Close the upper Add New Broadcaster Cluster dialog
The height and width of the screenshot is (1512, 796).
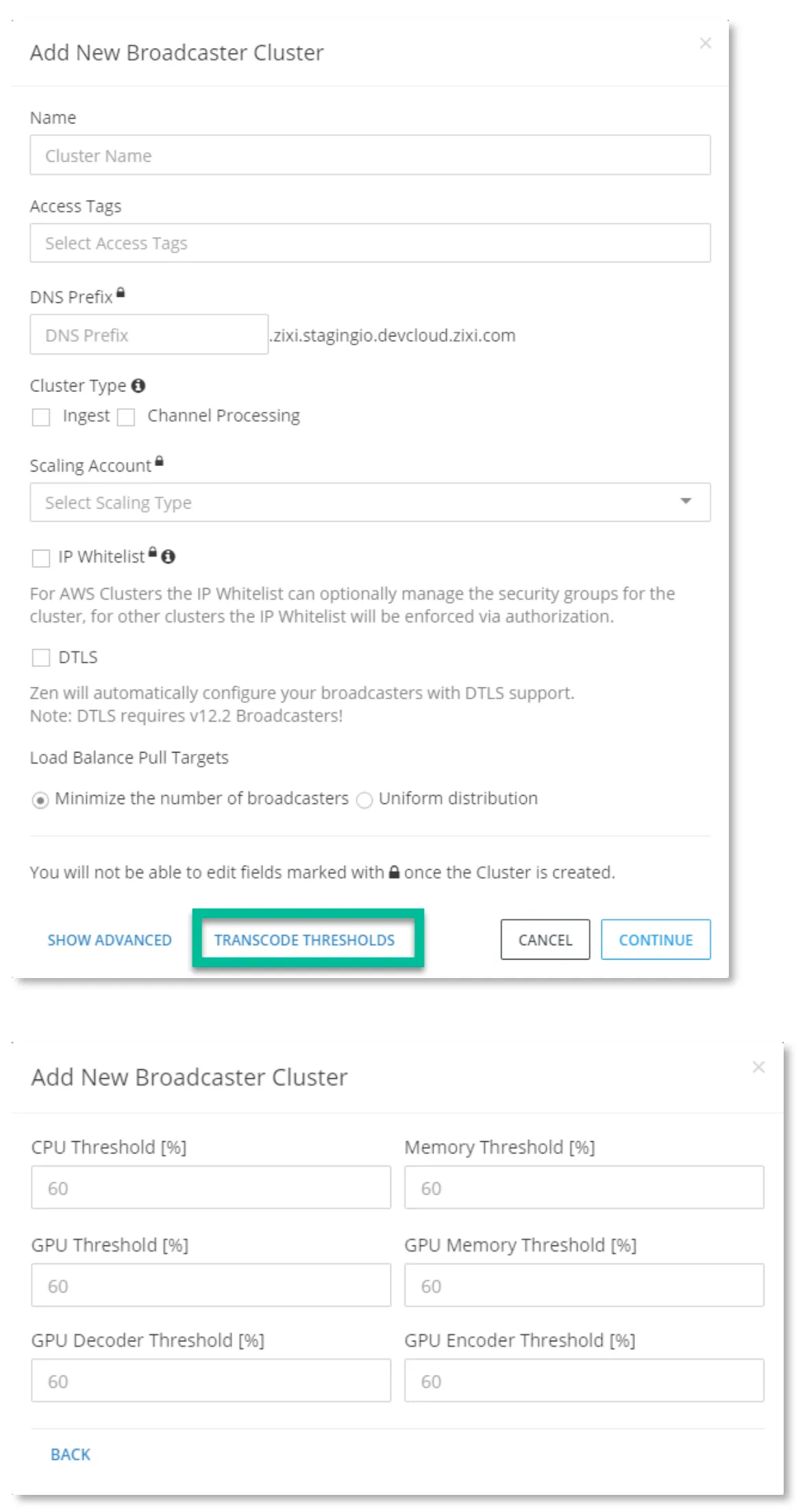[705, 43]
